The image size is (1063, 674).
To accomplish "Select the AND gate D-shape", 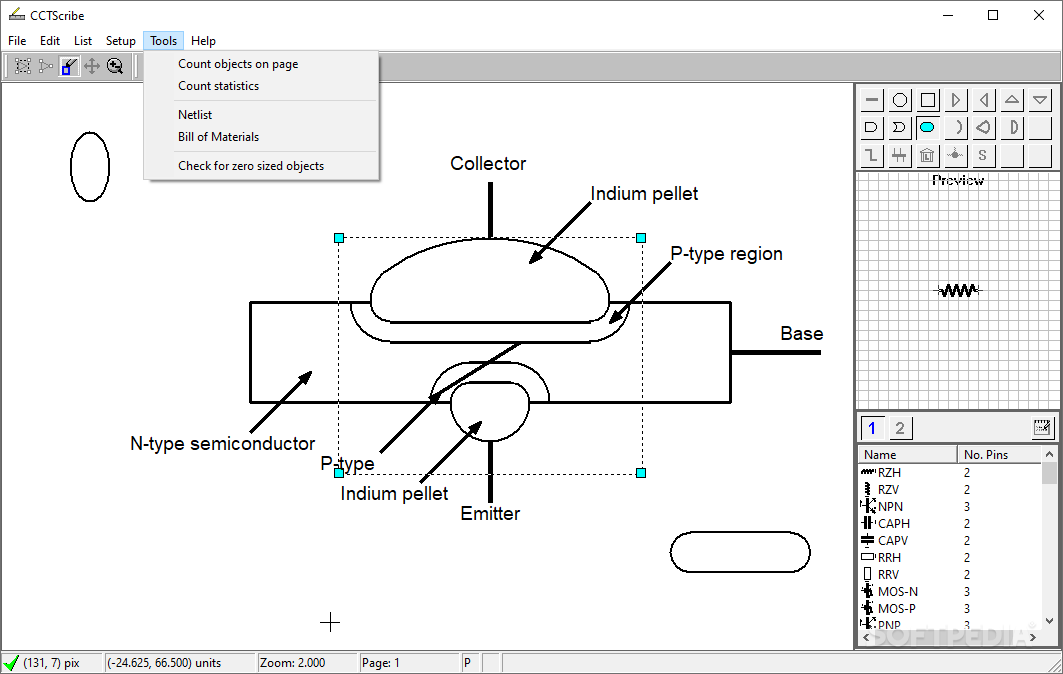I will [872, 127].
